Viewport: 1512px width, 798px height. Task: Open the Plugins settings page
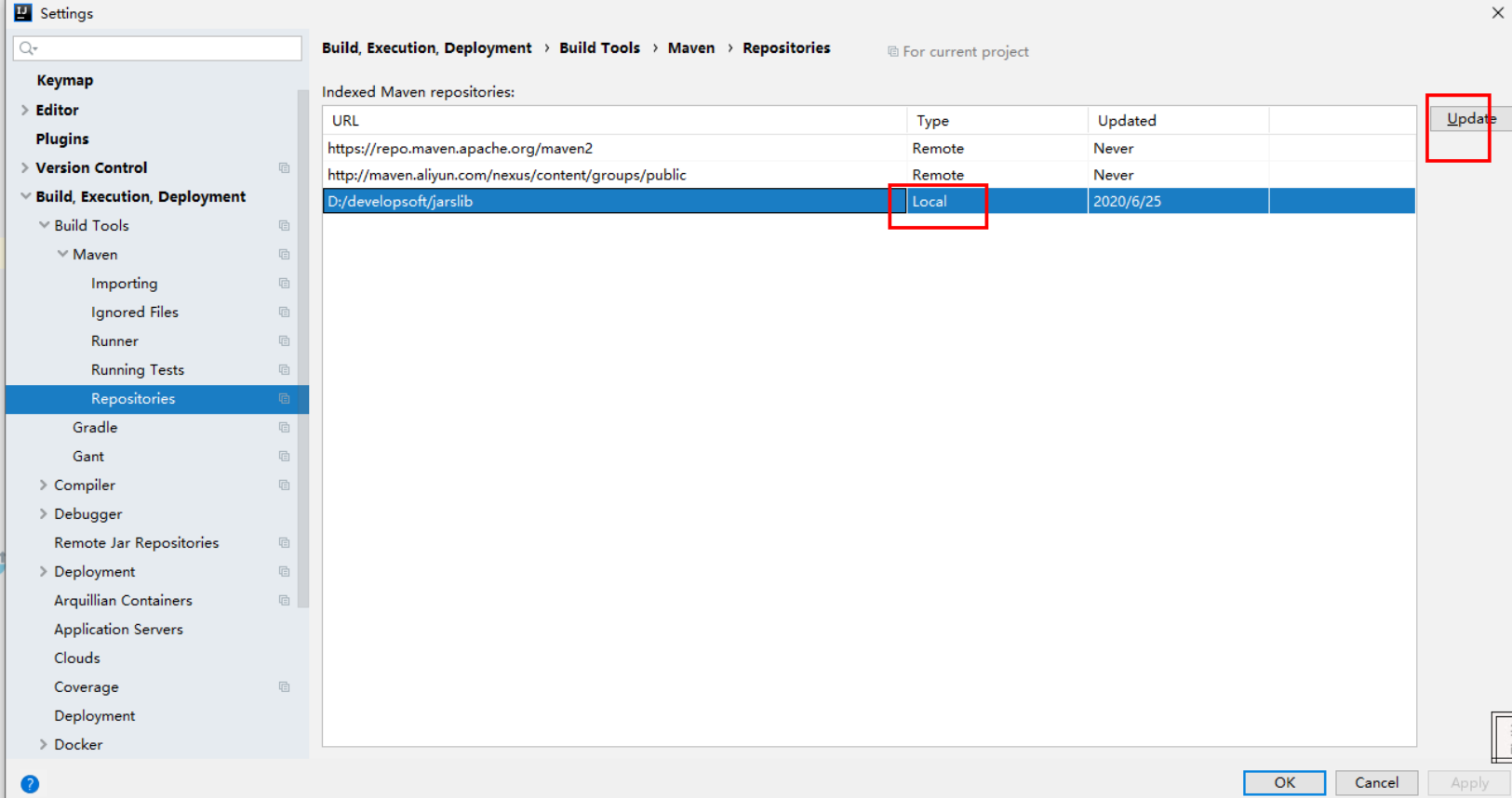pyautogui.click(x=62, y=139)
